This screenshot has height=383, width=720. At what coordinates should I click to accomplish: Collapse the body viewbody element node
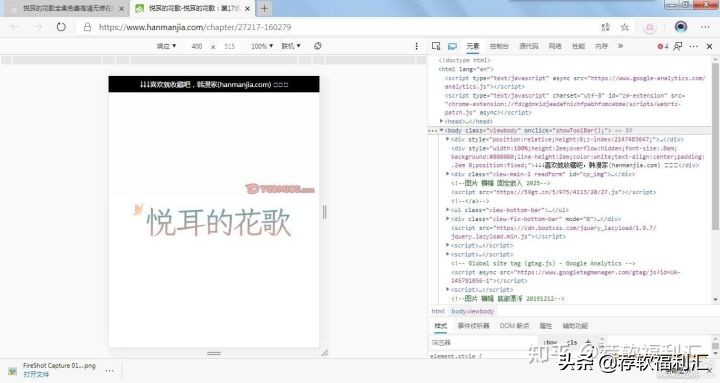(x=442, y=130)
